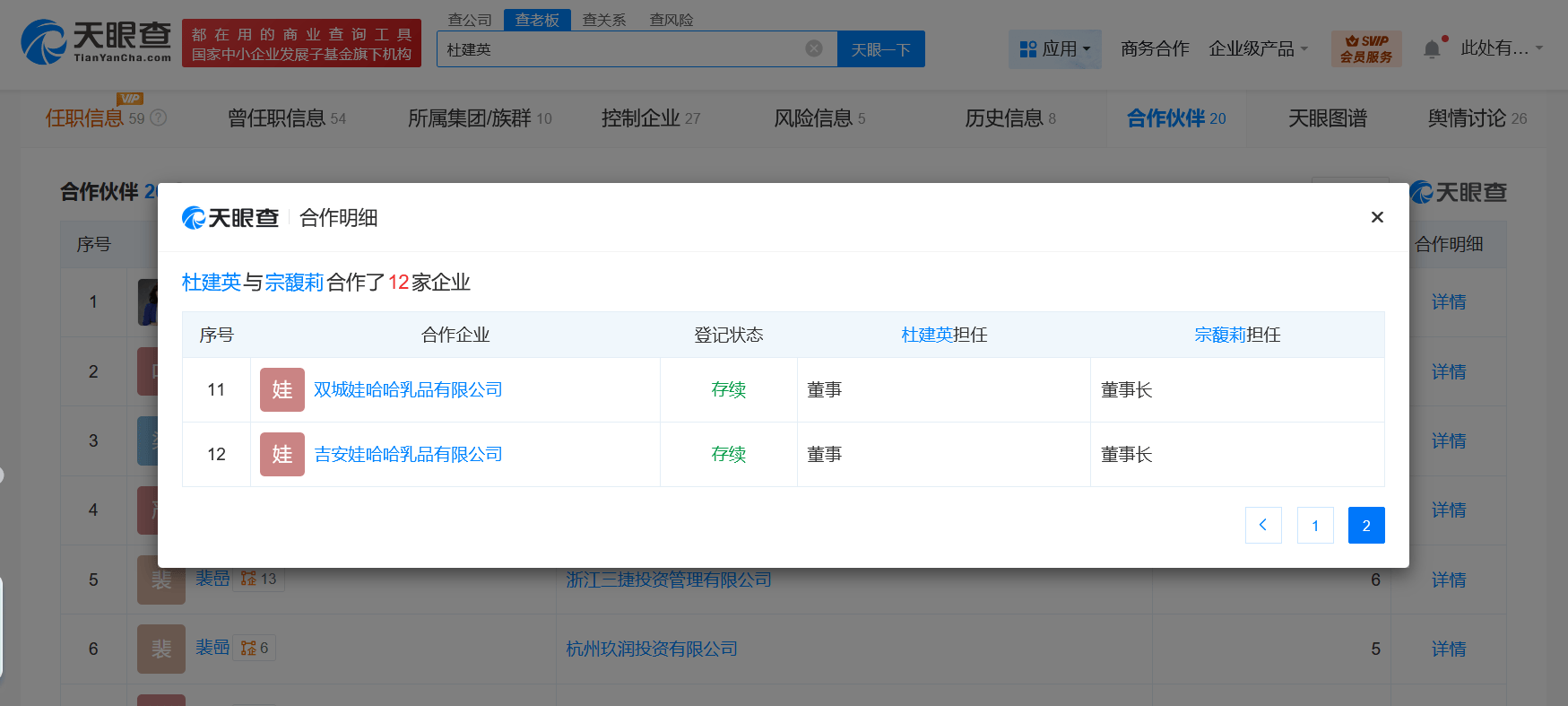Open 详情 for row 3
The height and width of the screenshot is (706, 1568).
point(1449,440)
